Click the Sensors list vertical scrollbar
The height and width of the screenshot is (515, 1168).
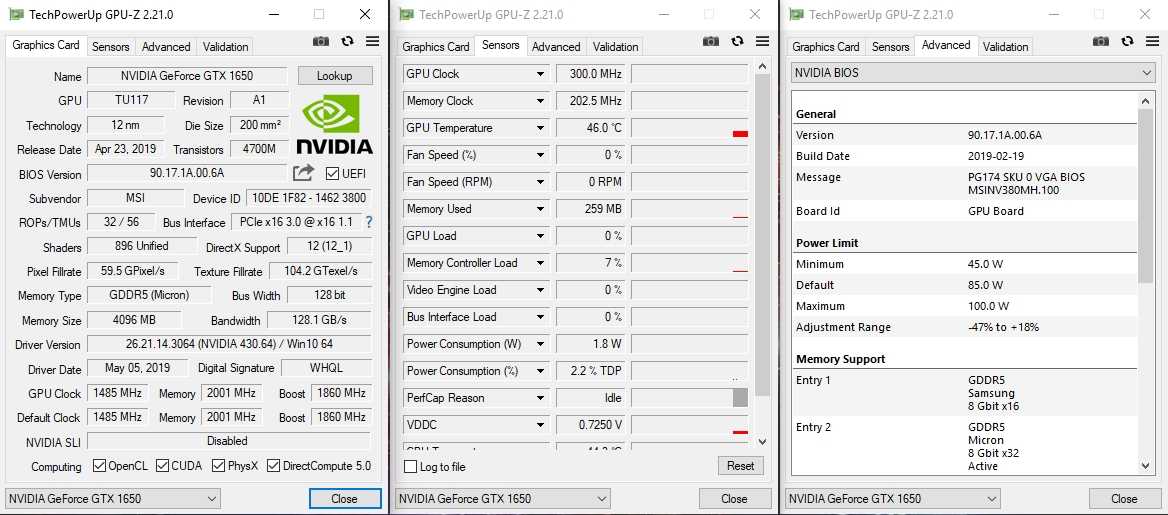[763, 250]
